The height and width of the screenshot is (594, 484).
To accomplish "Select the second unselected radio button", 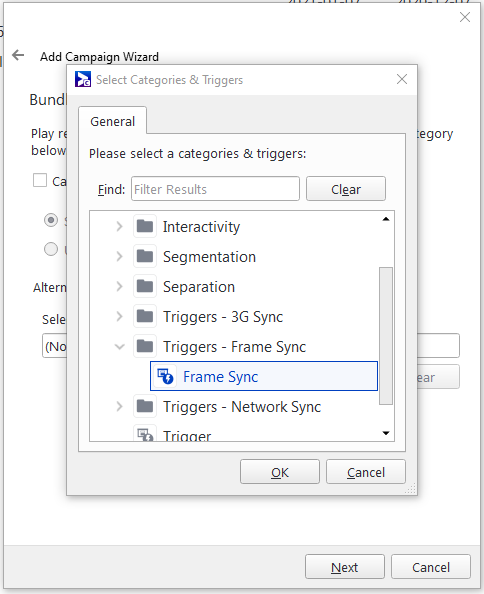I will point(51,249).
